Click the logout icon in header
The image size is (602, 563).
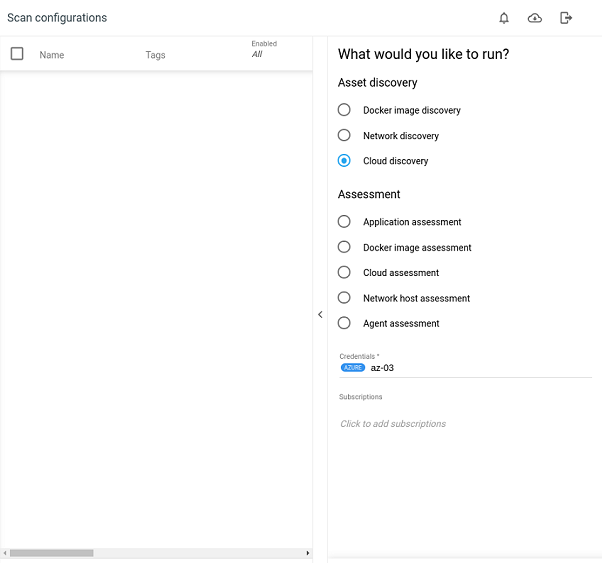click(566, 18)
